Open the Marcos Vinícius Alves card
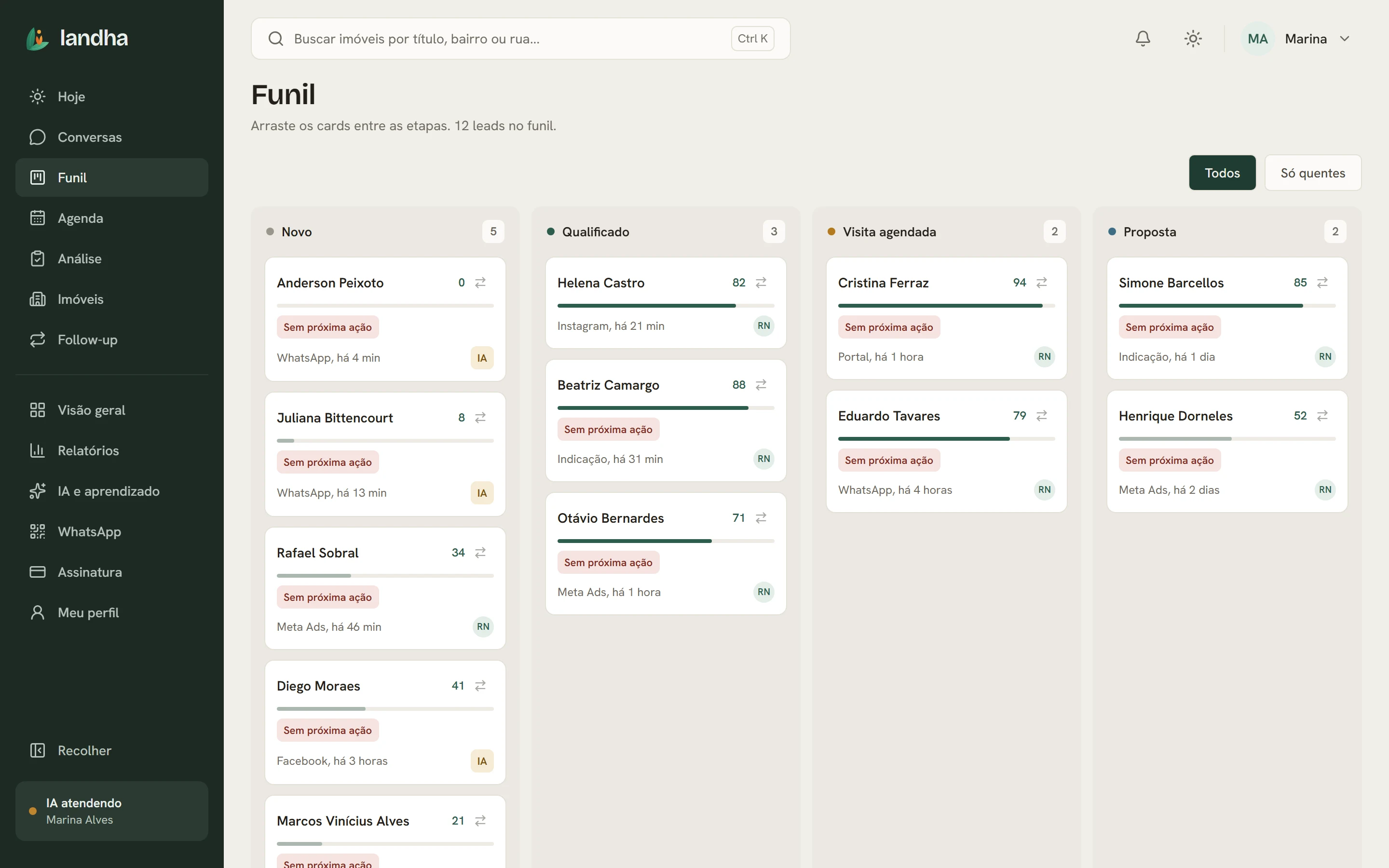This screenshot has width=1389, height=868. (x=385, y=831)
